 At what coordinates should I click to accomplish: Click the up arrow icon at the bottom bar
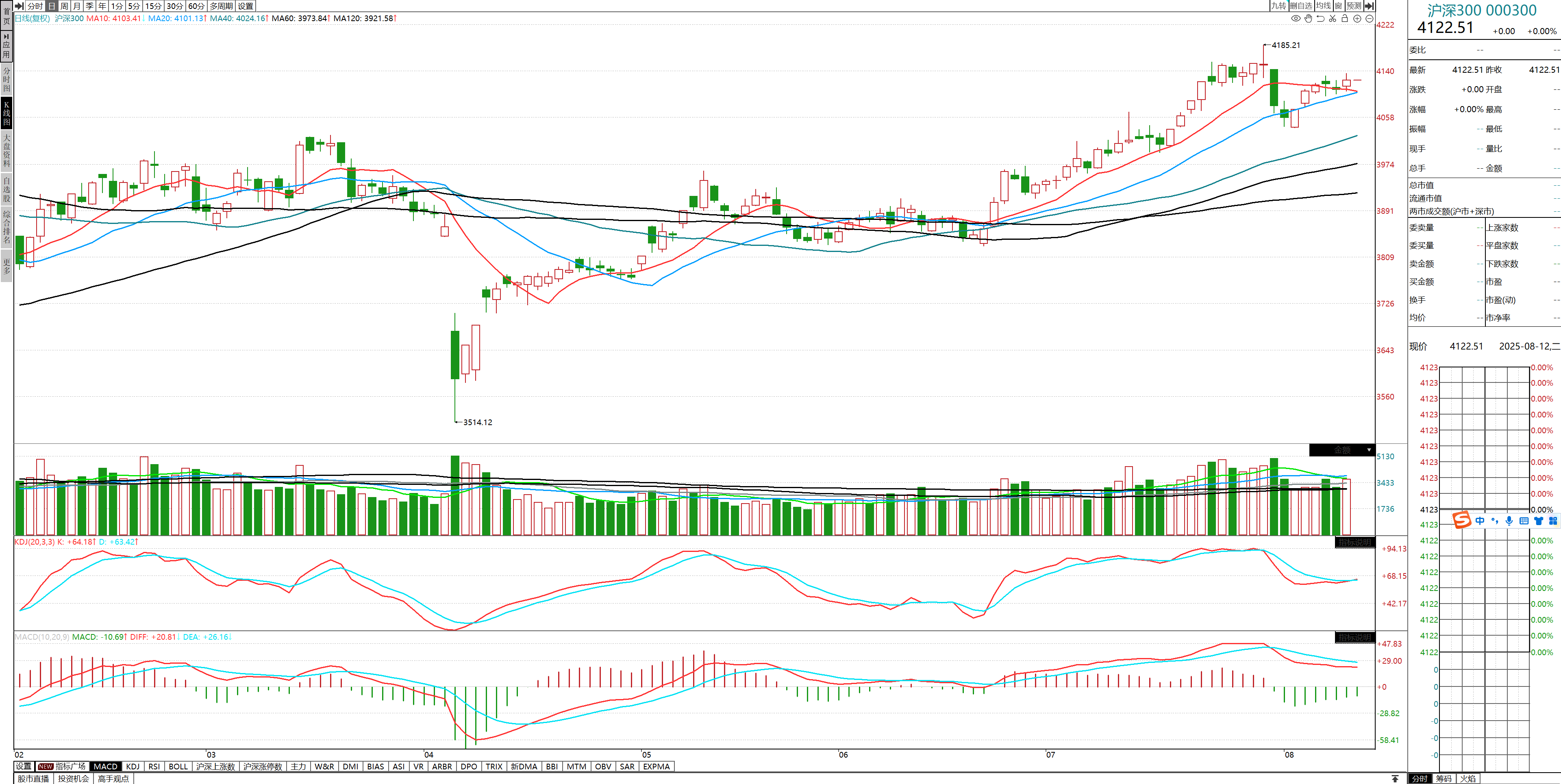1395,779
